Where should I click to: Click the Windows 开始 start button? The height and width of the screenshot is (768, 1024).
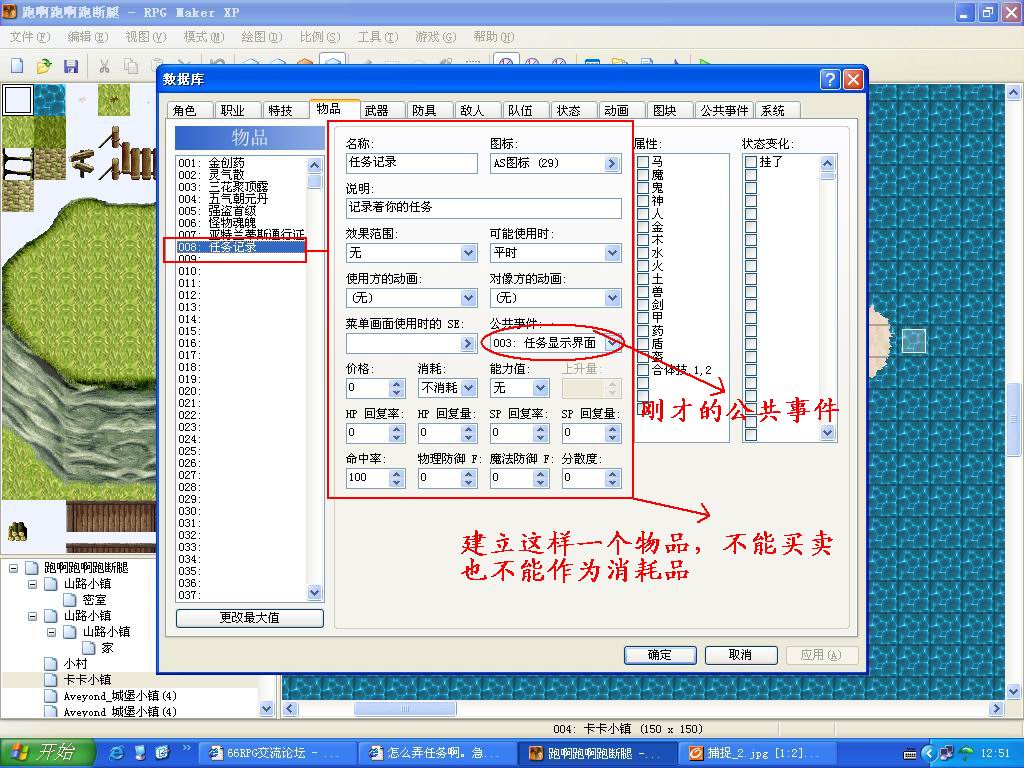[x=48, y=753]
